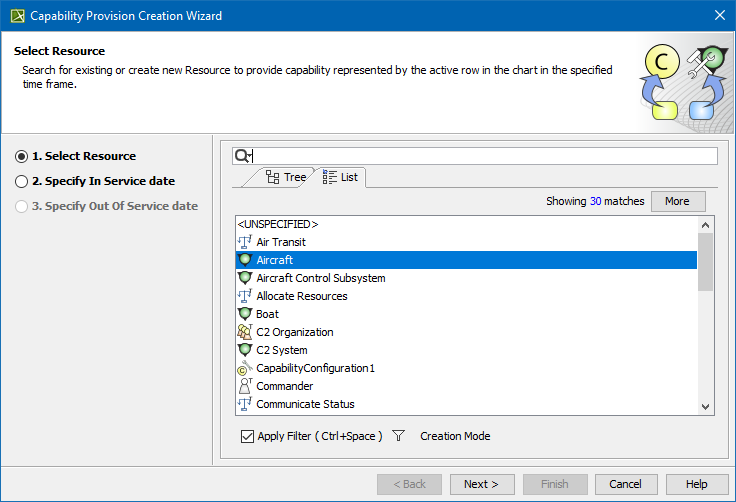
Task: Uncheck the Apply Filter checkbox
Action: point(247,436)
